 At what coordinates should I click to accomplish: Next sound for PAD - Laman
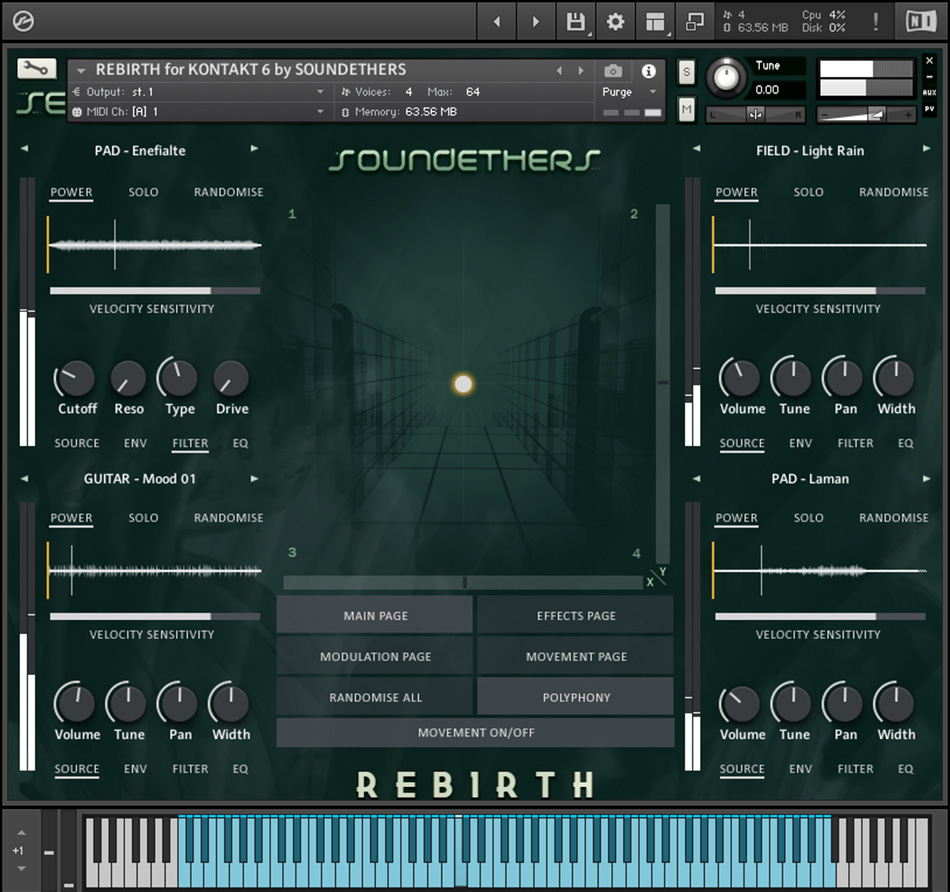coord(926,479)
